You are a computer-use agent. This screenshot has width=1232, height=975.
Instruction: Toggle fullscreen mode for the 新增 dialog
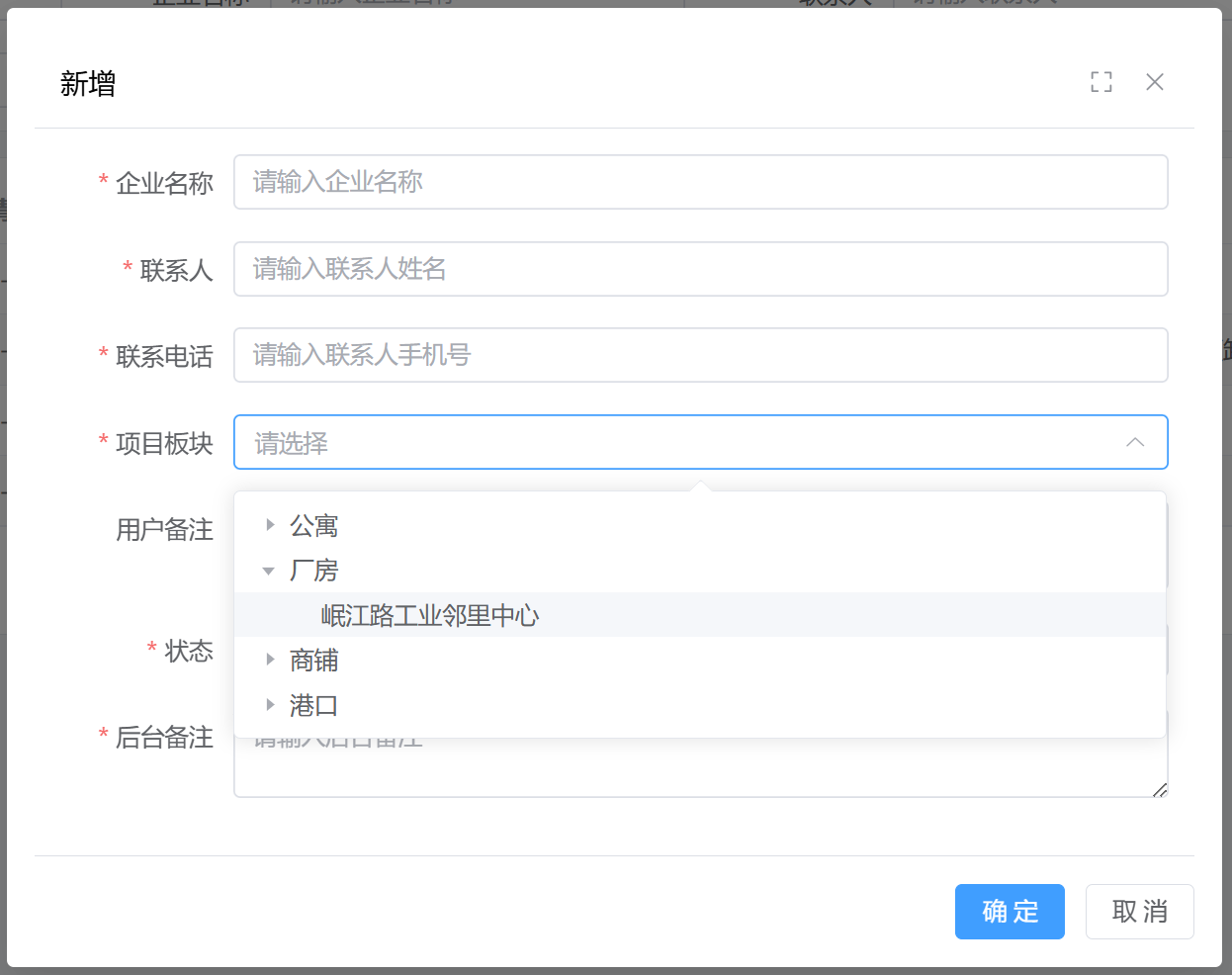click(x=1101, y=82)
